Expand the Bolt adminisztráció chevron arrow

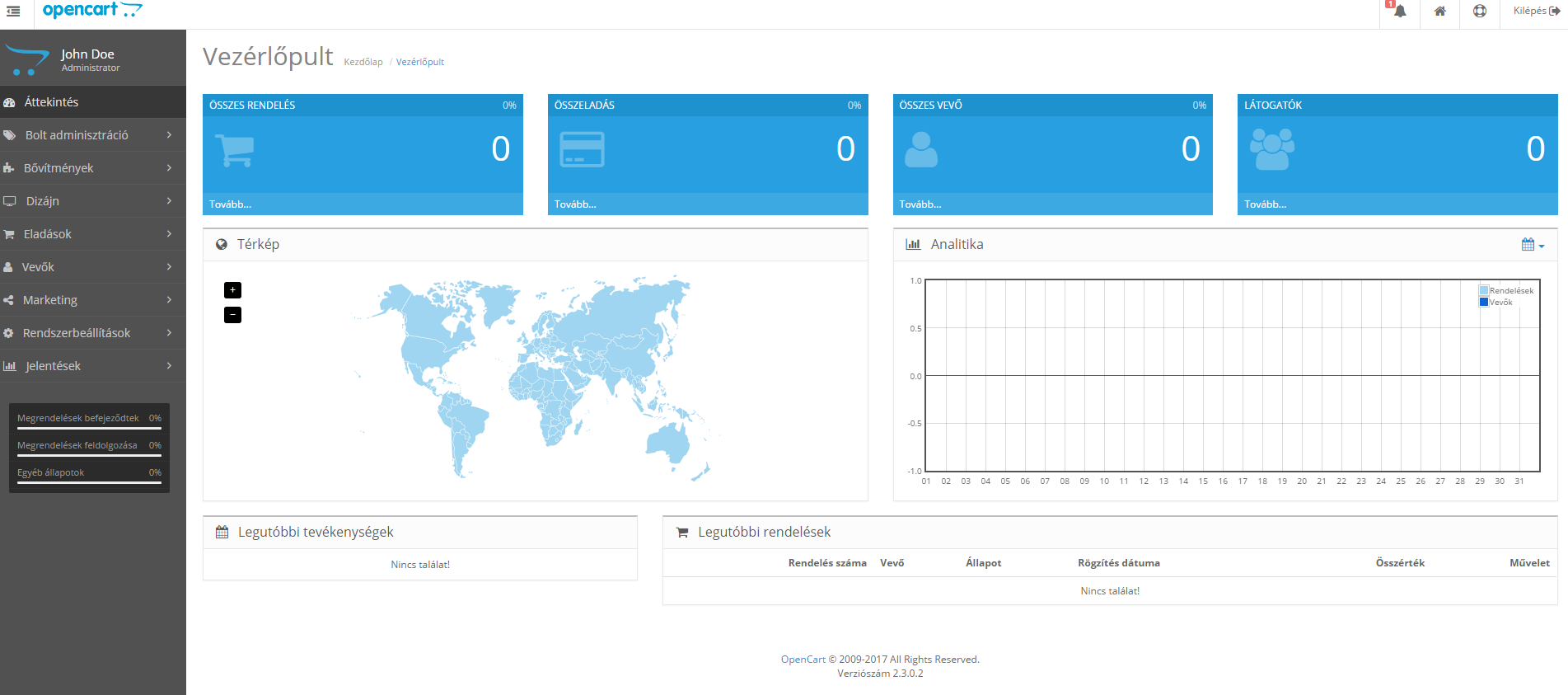[x=169, y=135]
